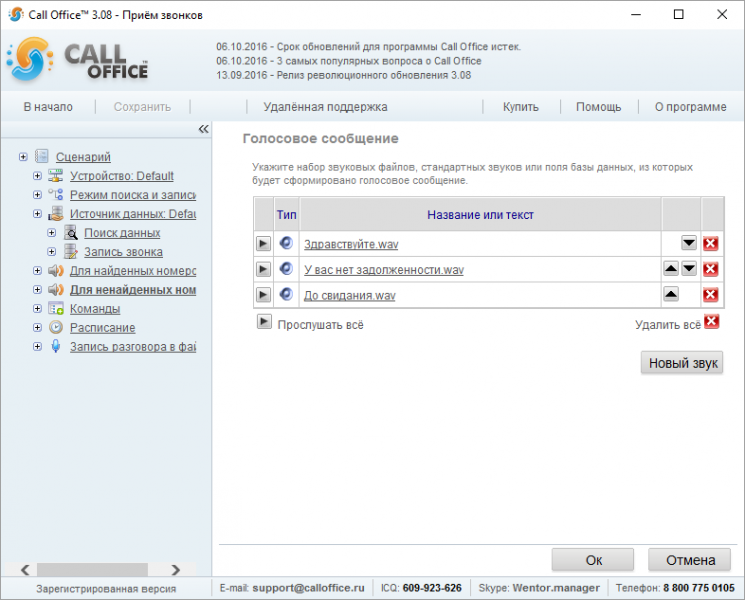The image size is (745, 600).
Task: Expand Запись разговора в файл node
Action: [x=38, y=347]
